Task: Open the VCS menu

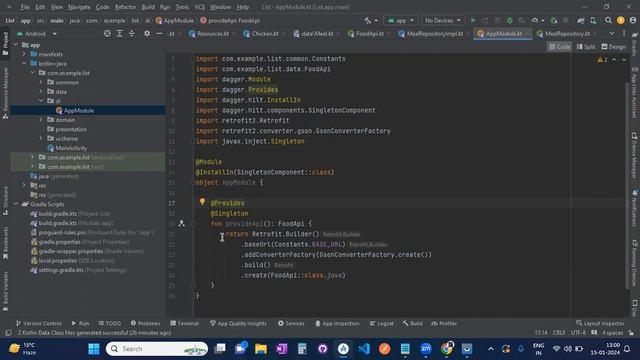Action: (x=199, y=7)
